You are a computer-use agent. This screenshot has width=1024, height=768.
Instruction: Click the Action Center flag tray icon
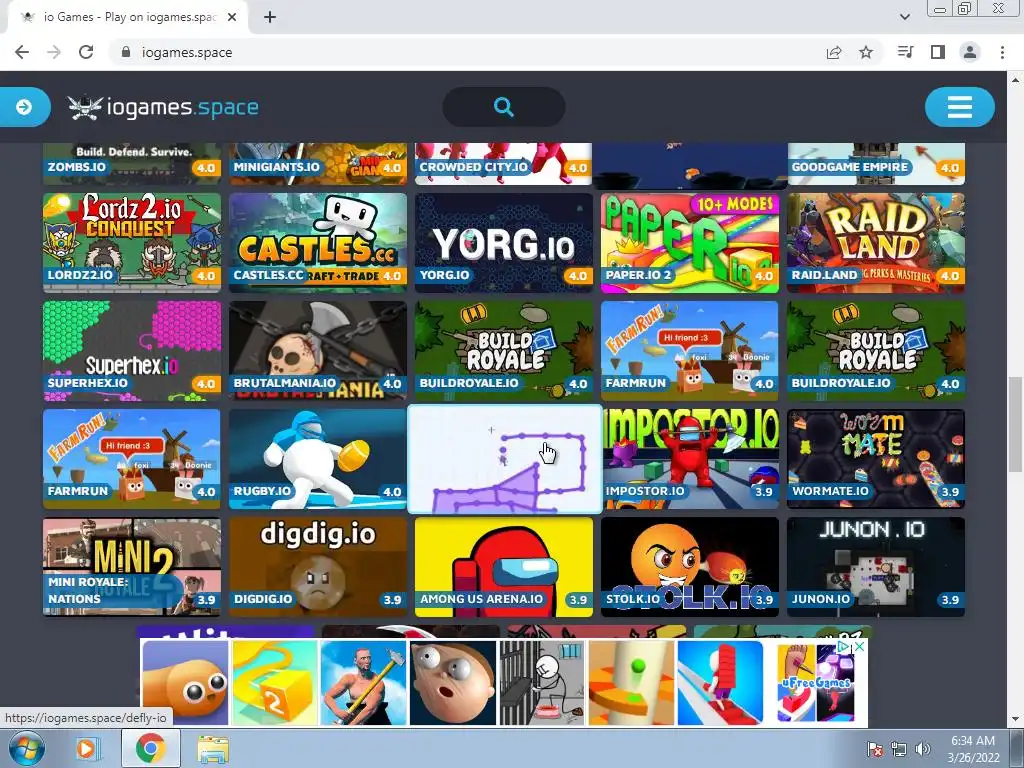click(x=874, y=749)
